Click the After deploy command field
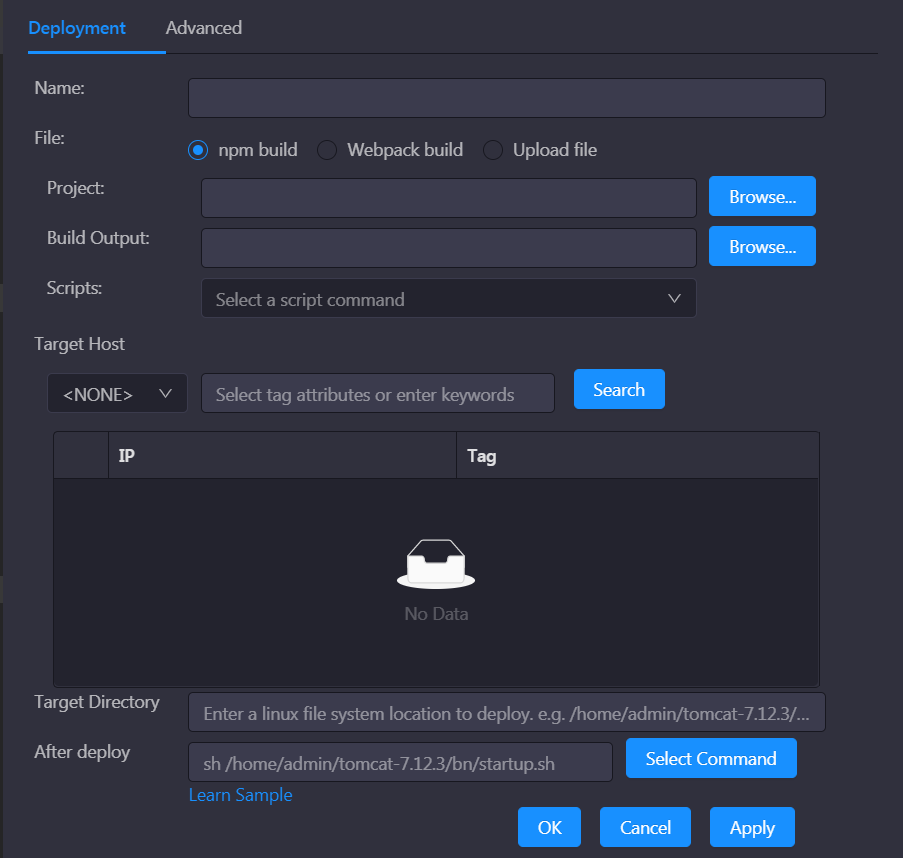The width and height of the screenshot is (903, 858). 400,763
